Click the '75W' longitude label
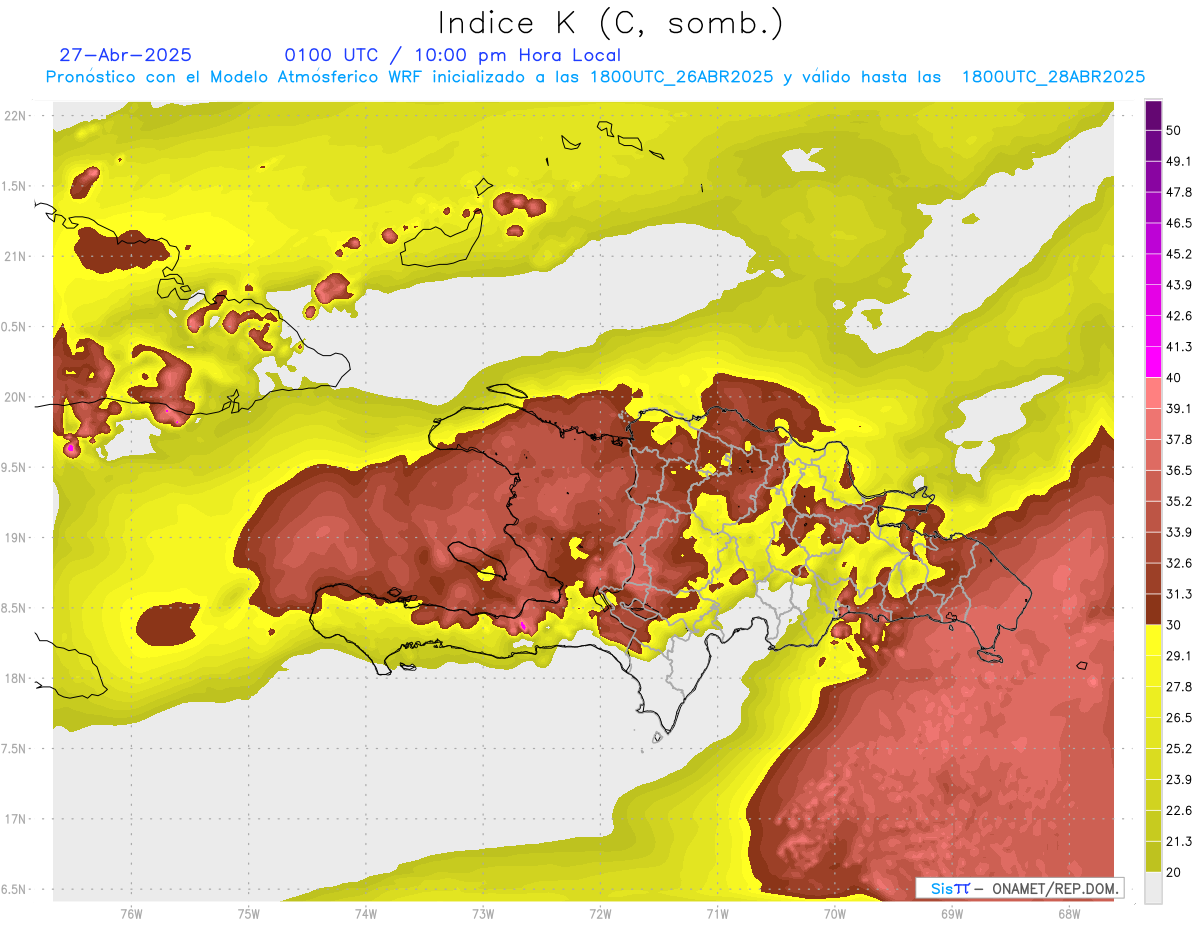Viewport: 1200px width, 927px height. coord(249,913)
